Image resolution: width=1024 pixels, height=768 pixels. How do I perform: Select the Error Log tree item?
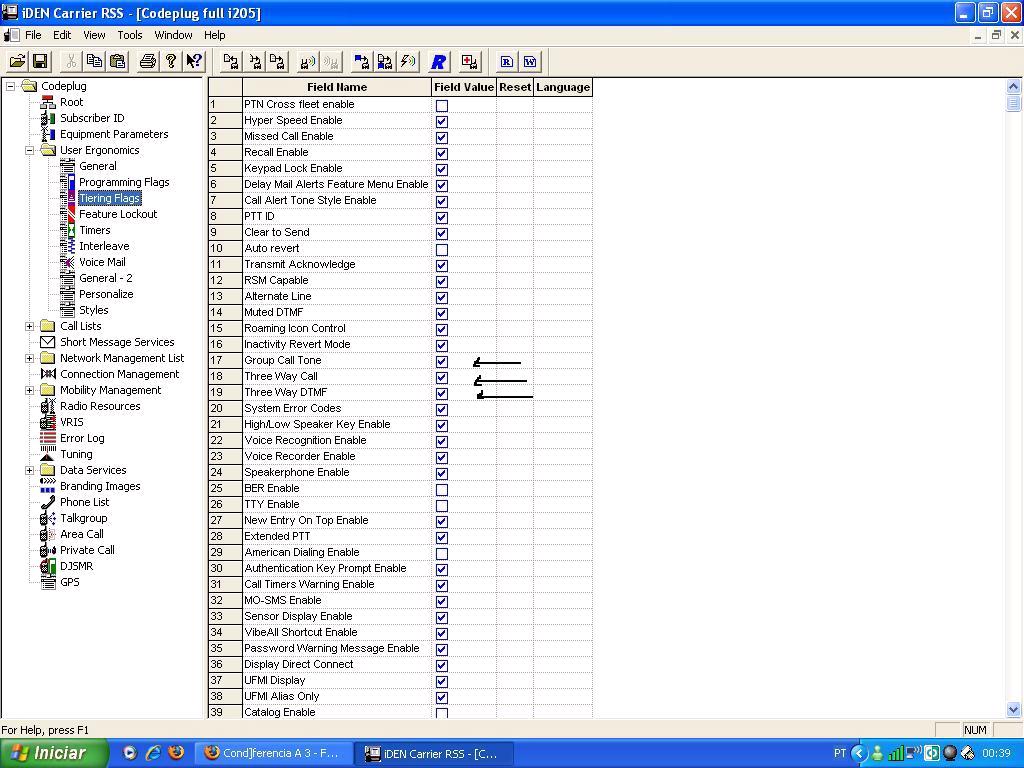[x=82, y=438]
